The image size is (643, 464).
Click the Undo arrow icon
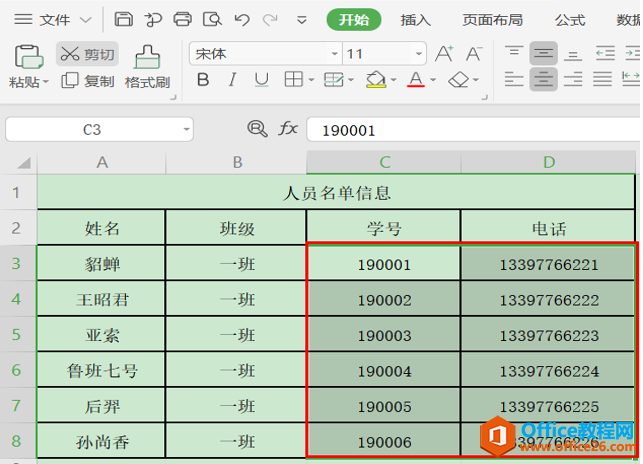click(241, 19)
